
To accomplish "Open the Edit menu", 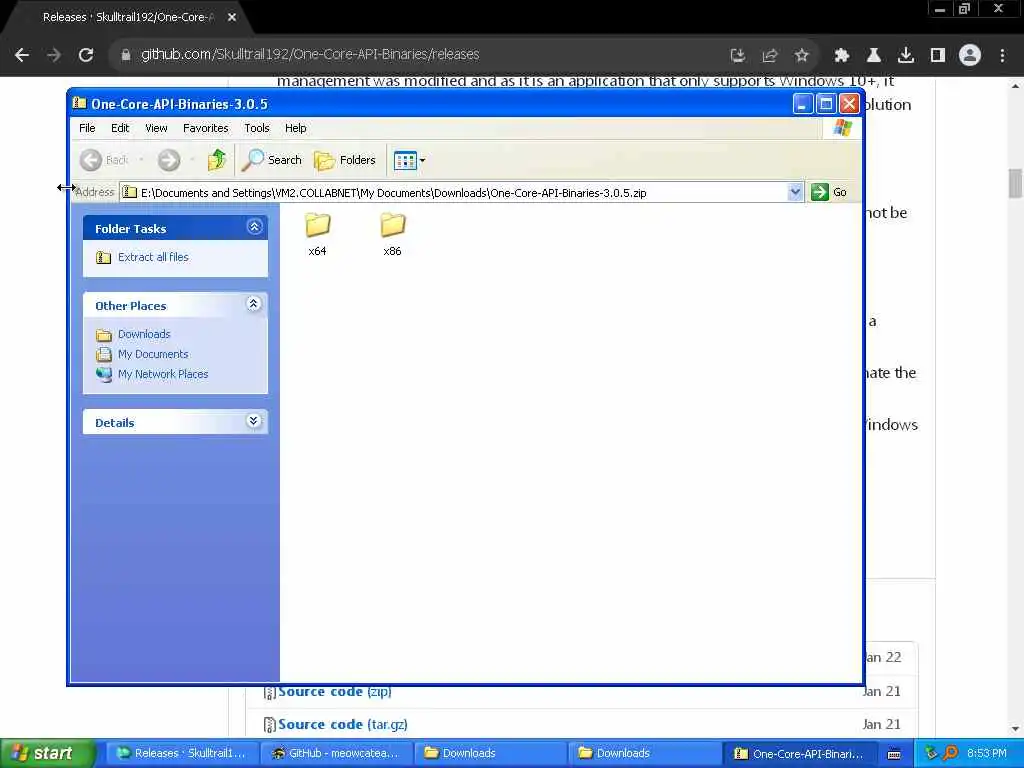I will point(120,128).
